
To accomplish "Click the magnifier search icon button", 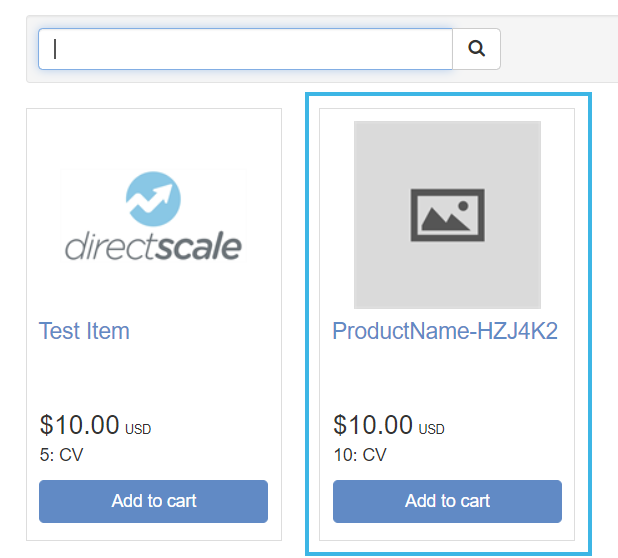I will point(477,48).
